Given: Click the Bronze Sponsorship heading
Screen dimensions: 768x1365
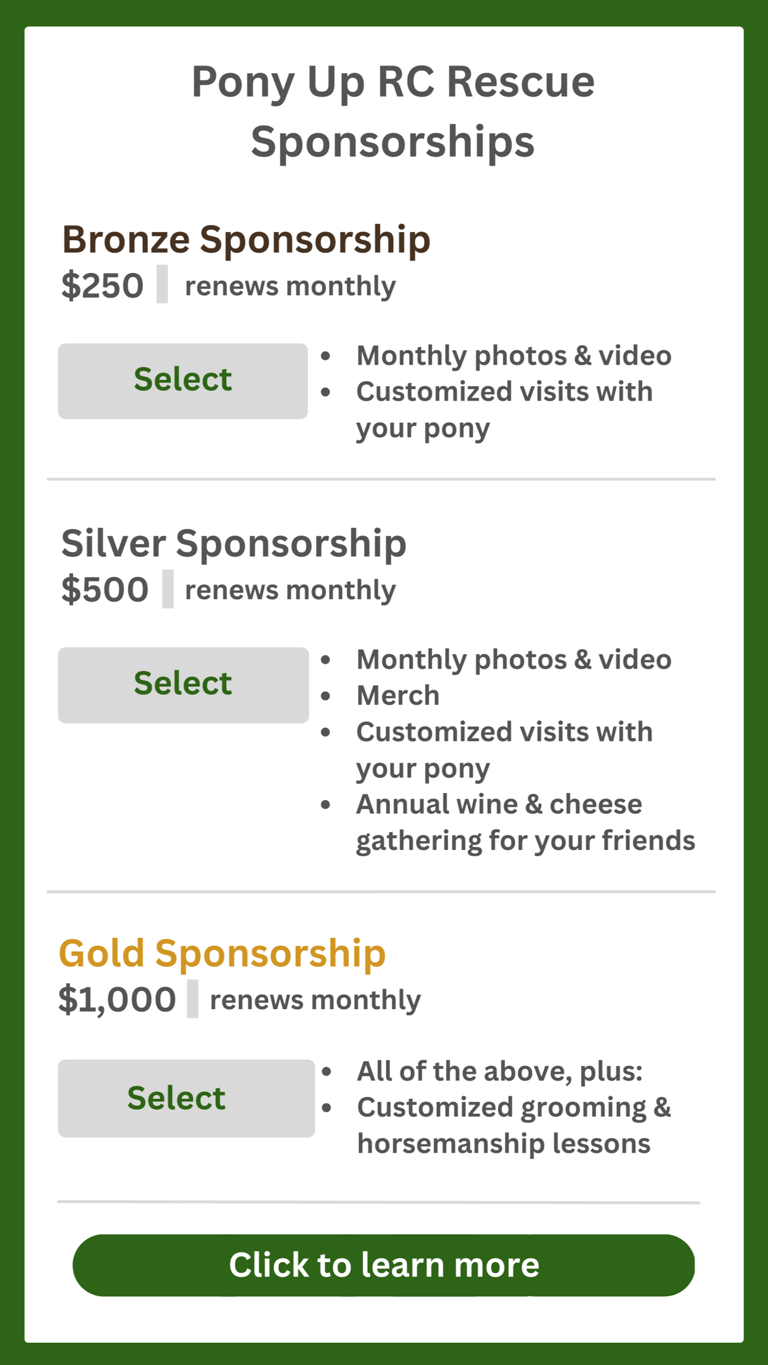Looking at the screenshot, I should [246, 240].
